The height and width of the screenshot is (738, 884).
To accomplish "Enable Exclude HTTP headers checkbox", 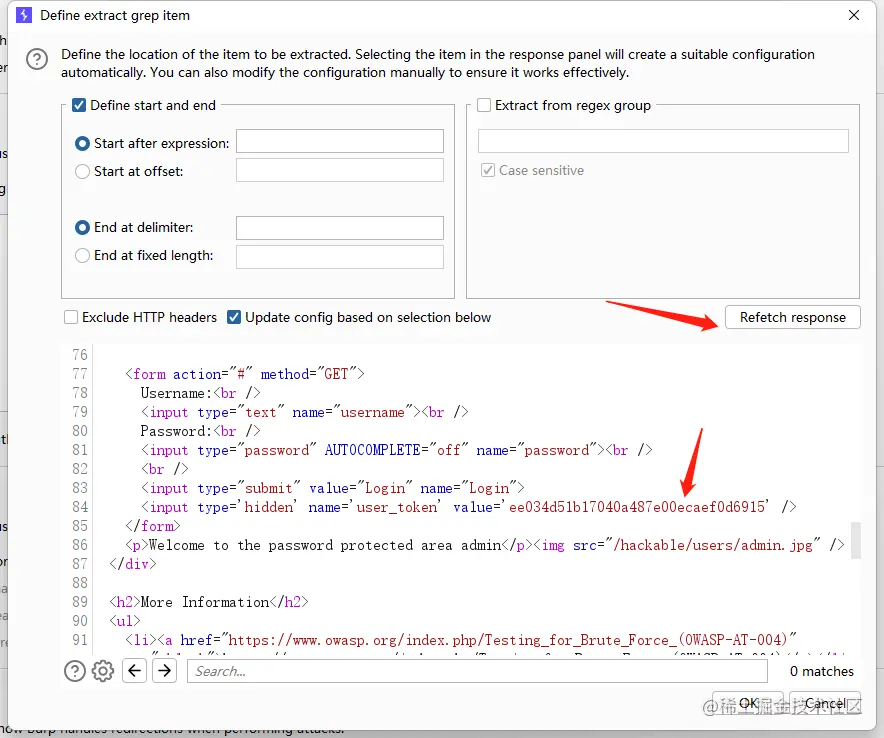I will coord(71,317).
